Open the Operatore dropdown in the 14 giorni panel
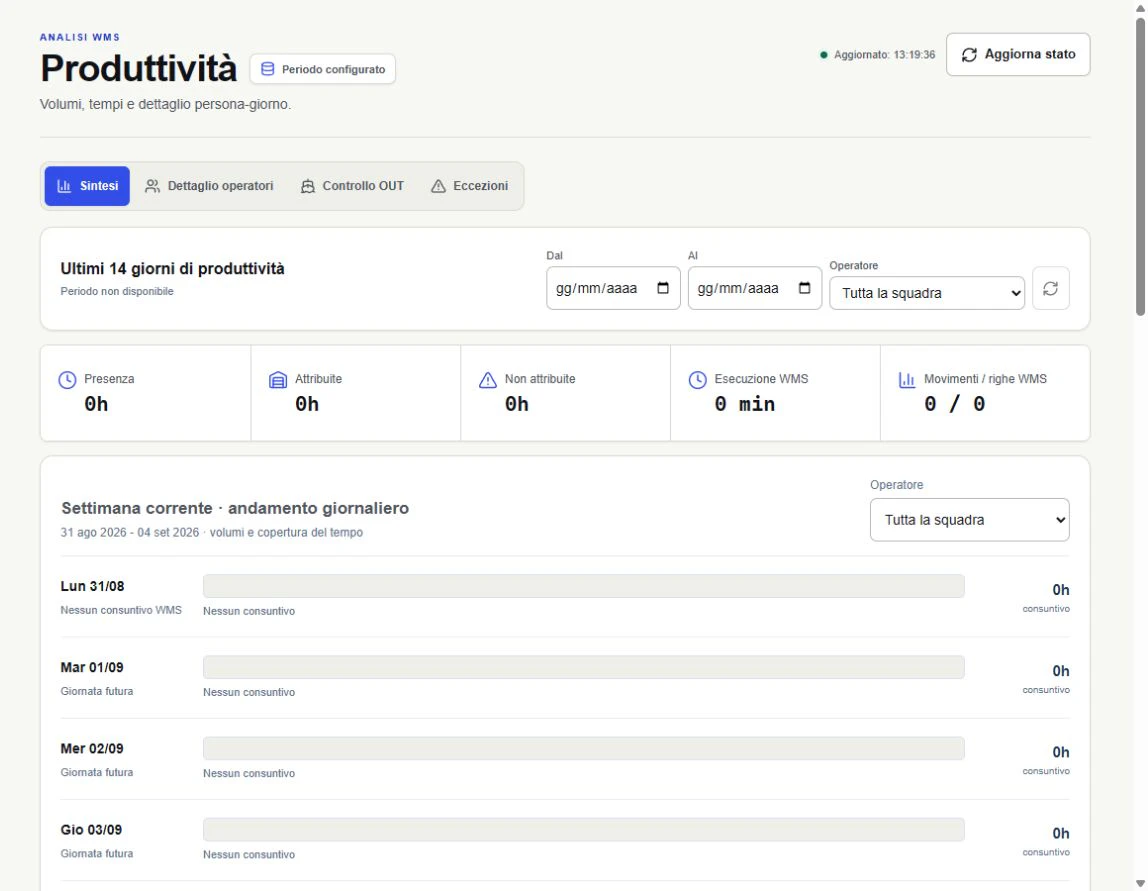The height and width of the screenshot is (891, 1148). pos(927,293)
